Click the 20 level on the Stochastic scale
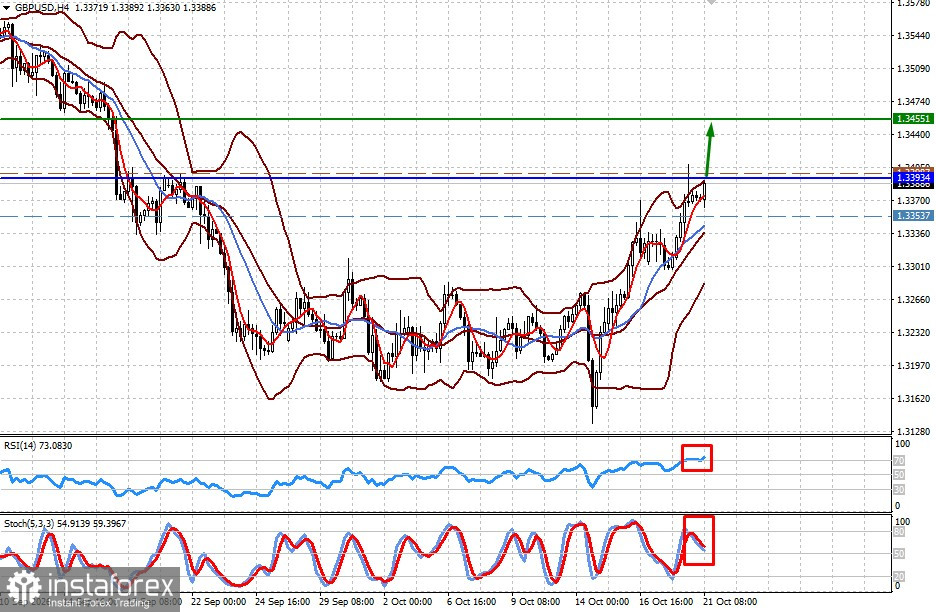 coord(899,576)
